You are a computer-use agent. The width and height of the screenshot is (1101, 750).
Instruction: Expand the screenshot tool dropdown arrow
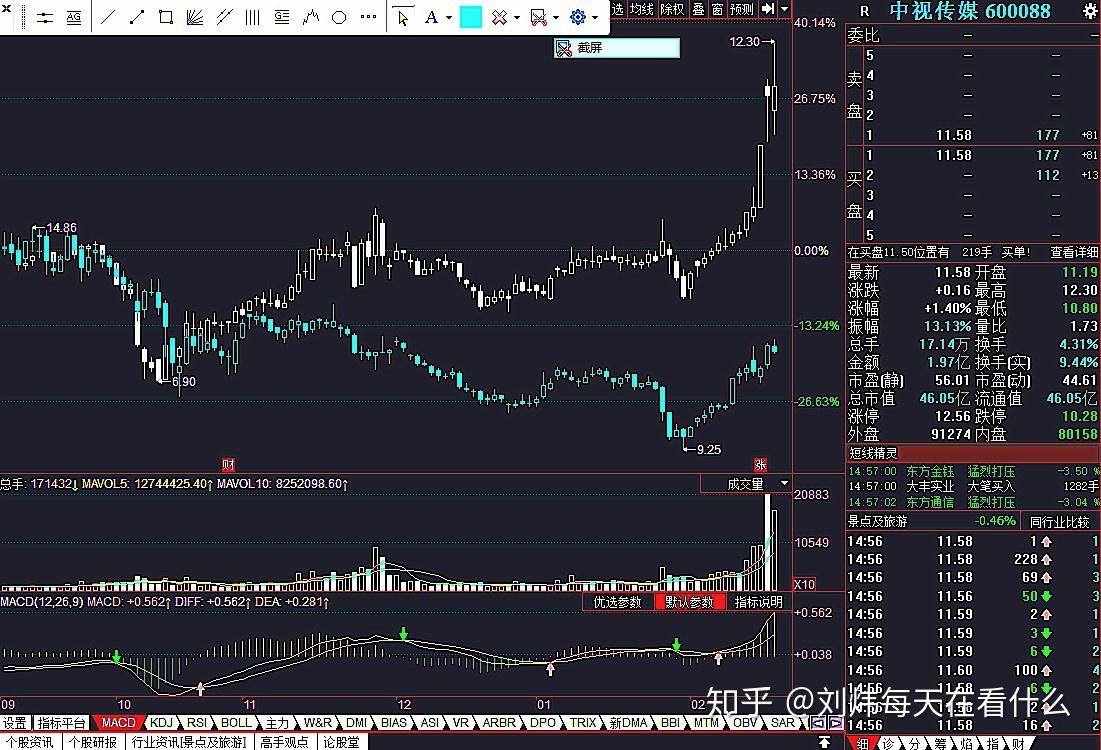point(556,18)
